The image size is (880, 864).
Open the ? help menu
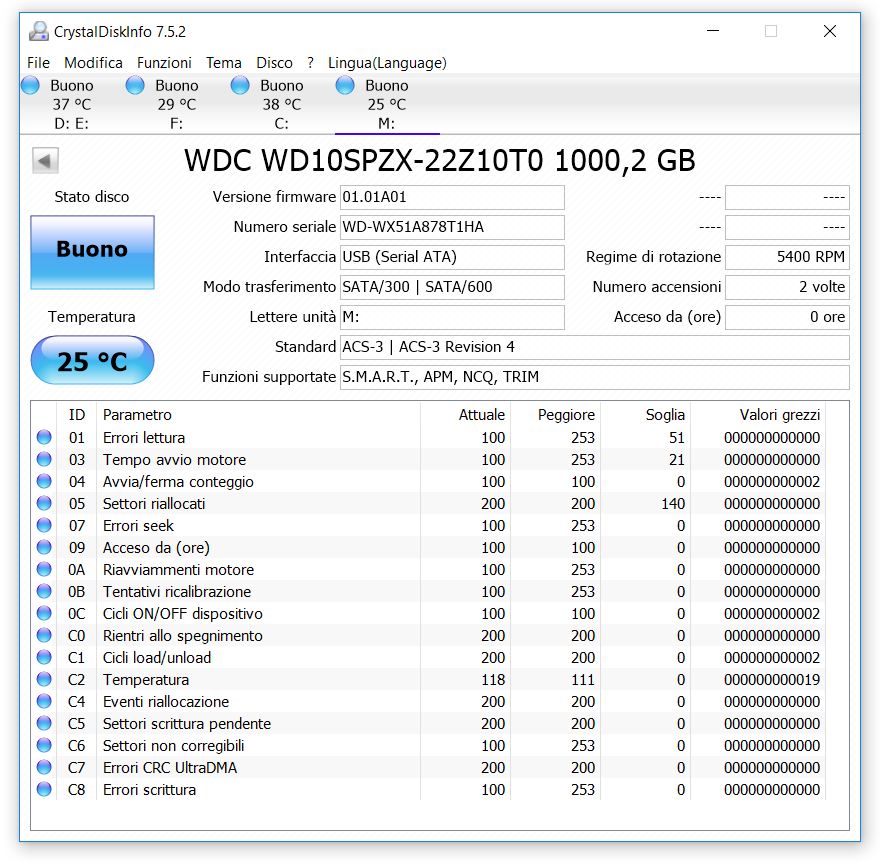pyautogui.click(x=310, y=63)
